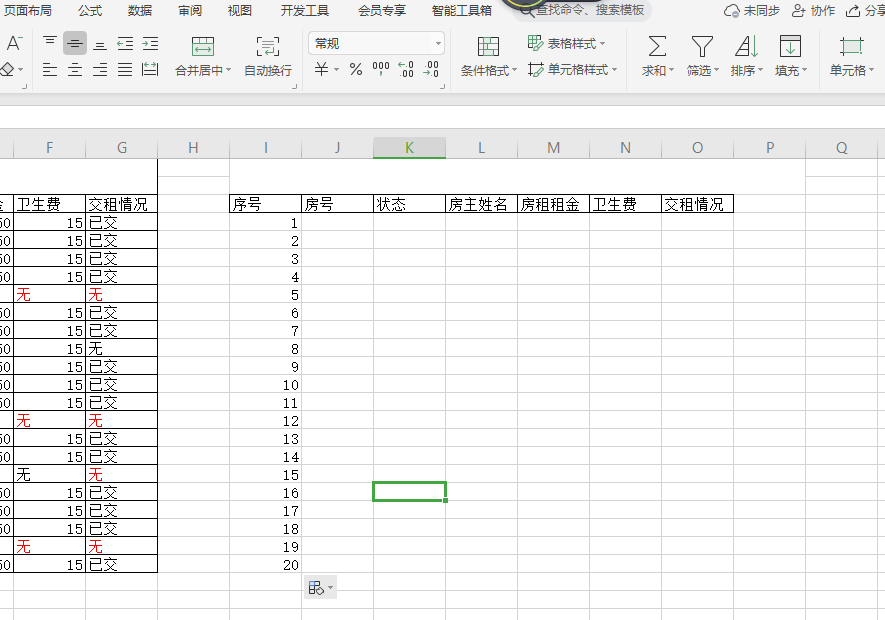Click the Not Synced (未同步) button
This screenshot has width=885, height=620.
coord(752,10)
